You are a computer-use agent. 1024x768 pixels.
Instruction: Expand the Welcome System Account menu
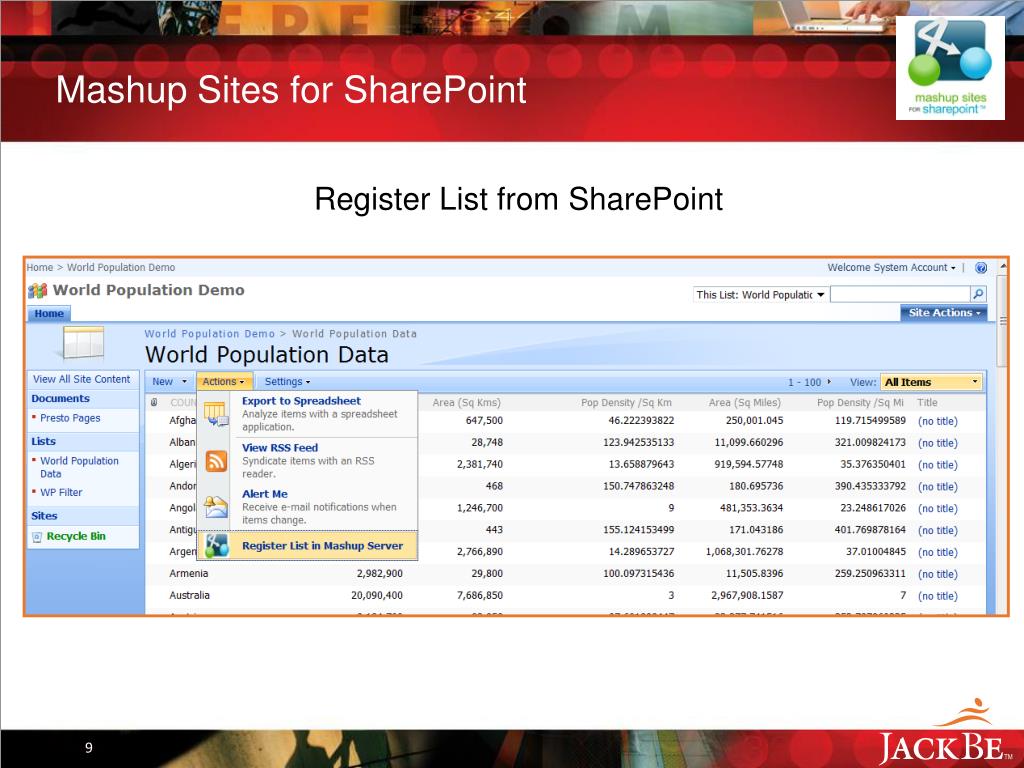click(x=891, y=268)
